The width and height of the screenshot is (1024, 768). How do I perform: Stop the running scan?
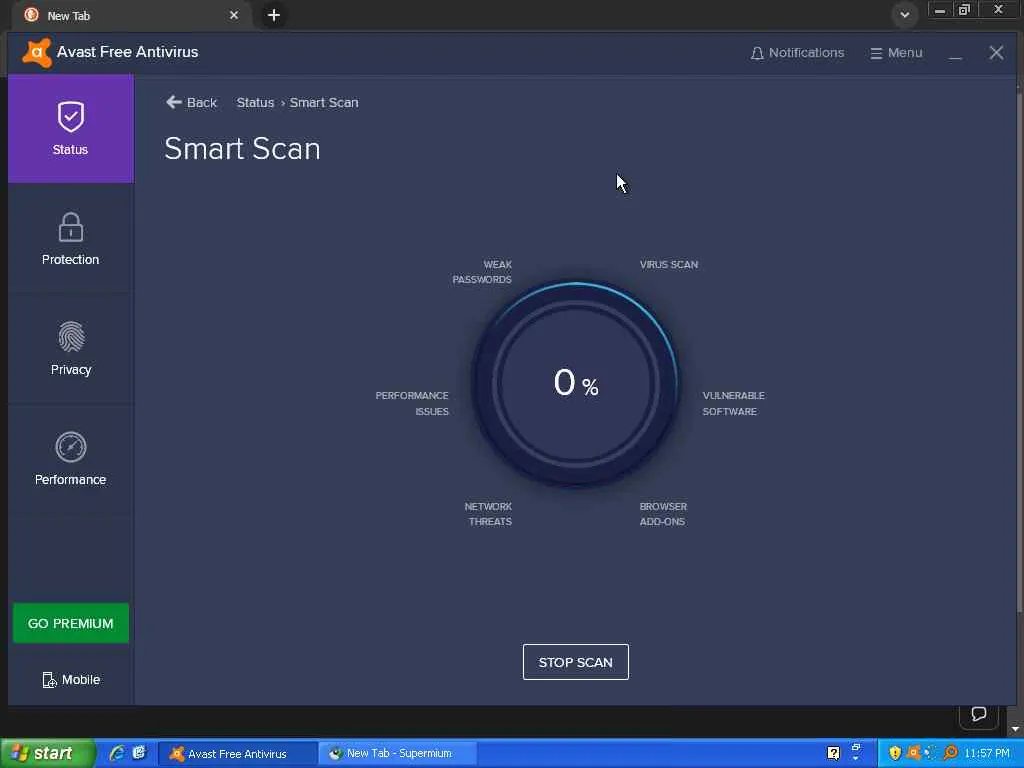(575, 662)
